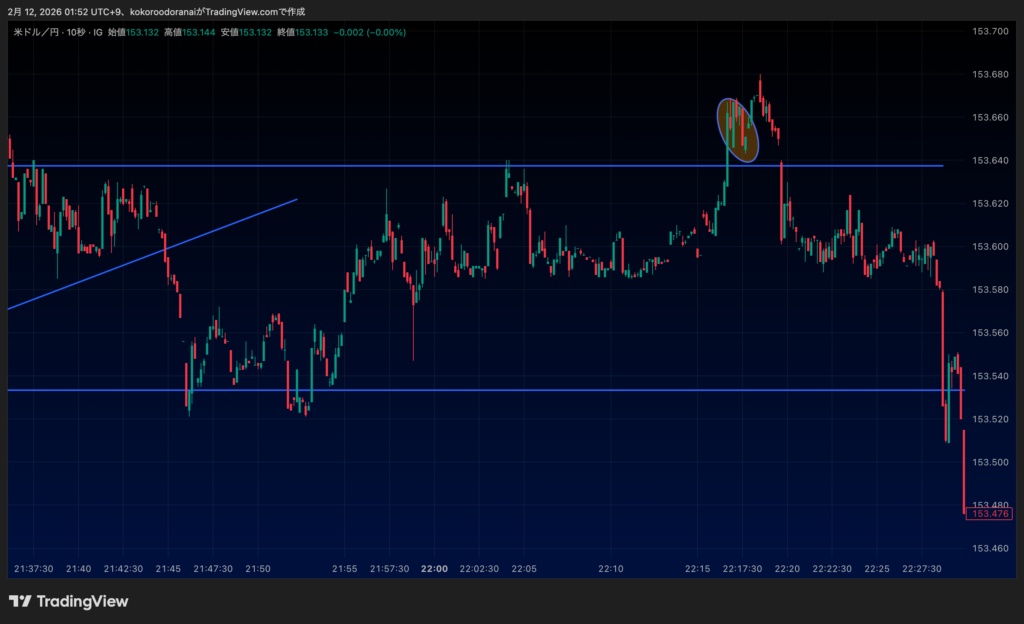Click the 米ドル/円 symbol title

(40, 32)
